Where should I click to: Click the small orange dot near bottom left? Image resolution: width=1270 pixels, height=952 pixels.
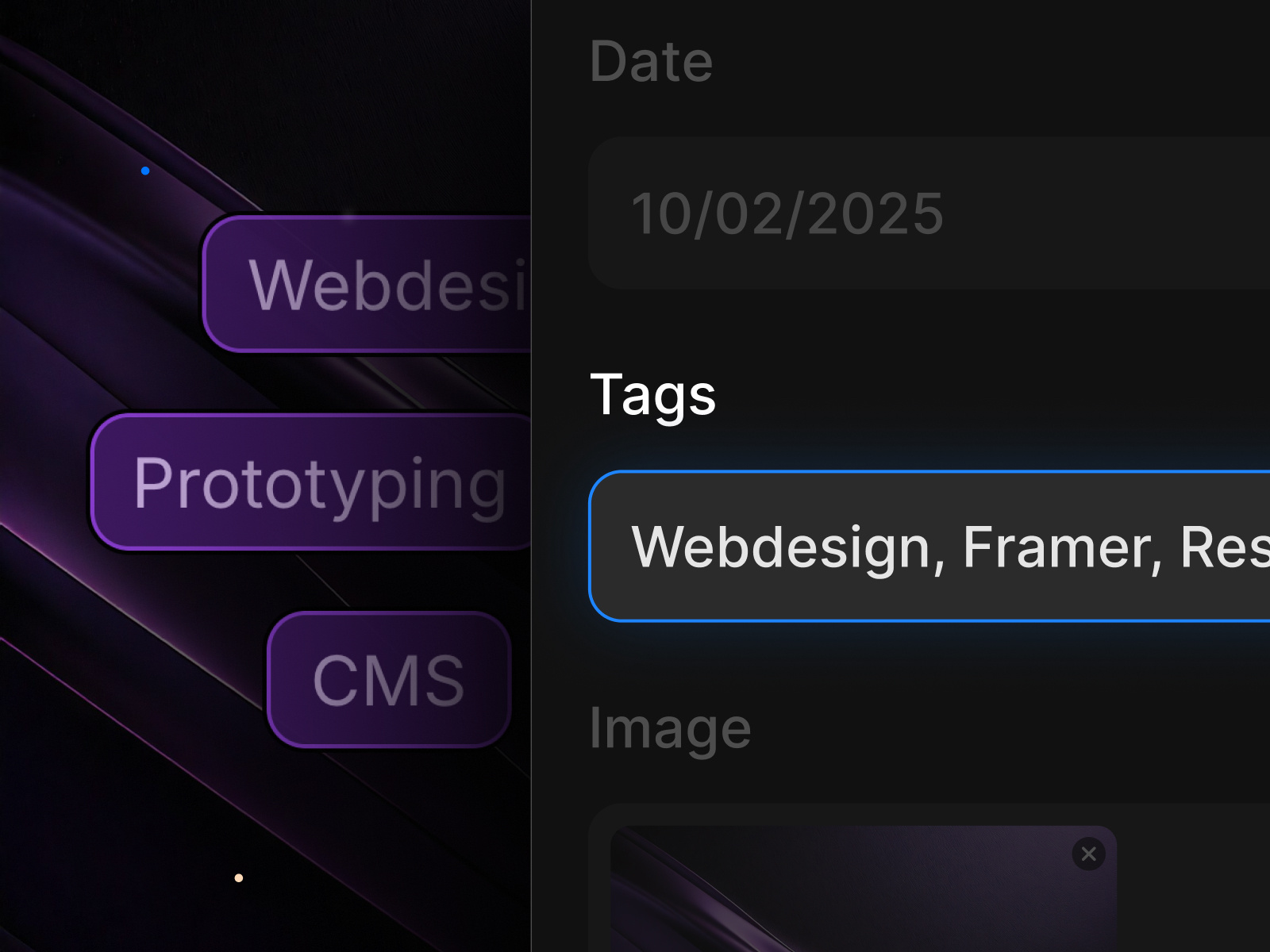(237, 878)
